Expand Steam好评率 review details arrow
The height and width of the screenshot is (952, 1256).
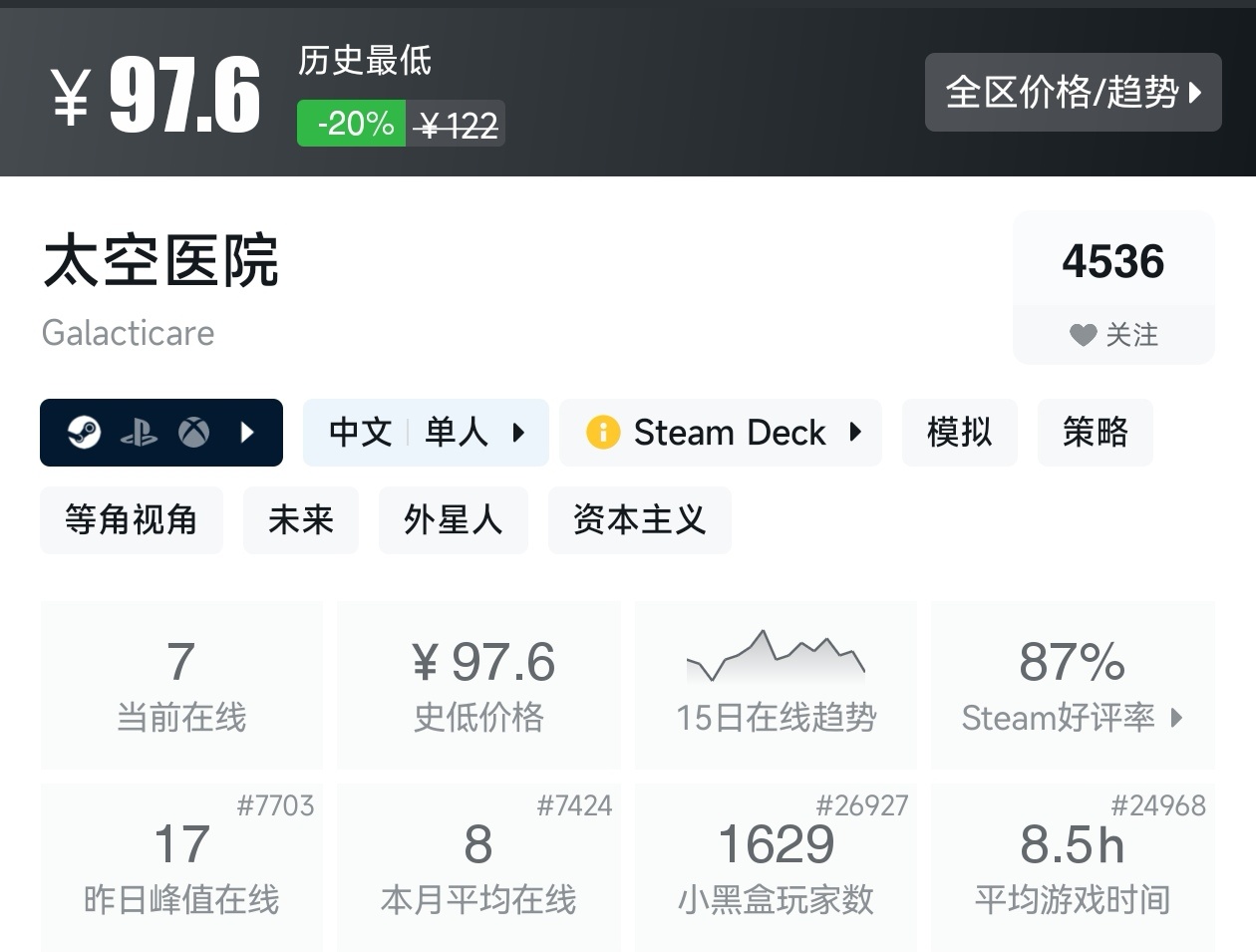coord(1177,718)
